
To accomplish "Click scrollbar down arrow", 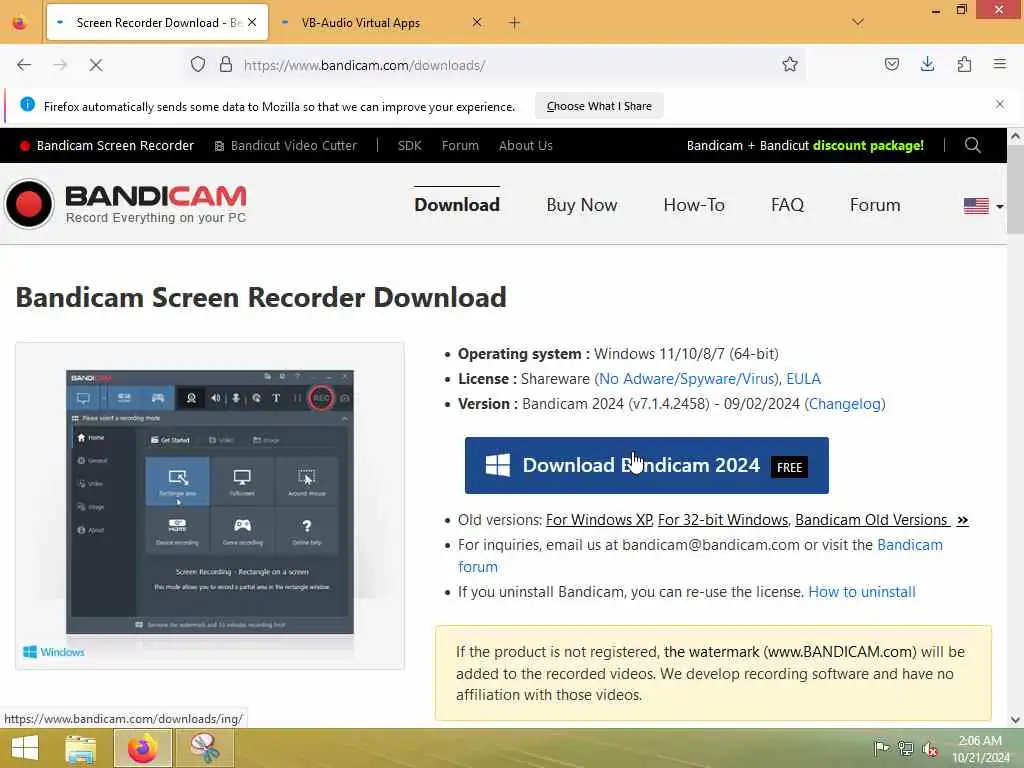I will [x=1015, y=720].
